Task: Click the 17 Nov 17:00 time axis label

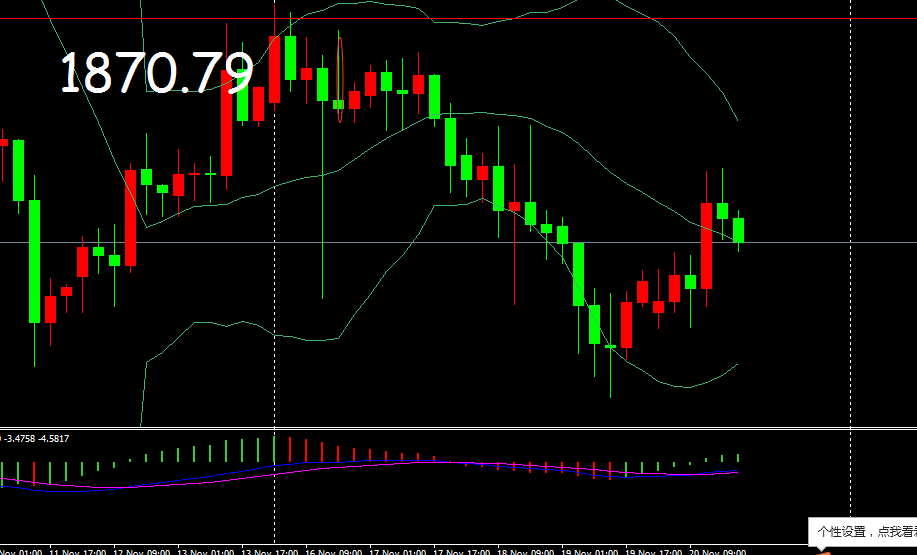Action: [x=461, y=551]
